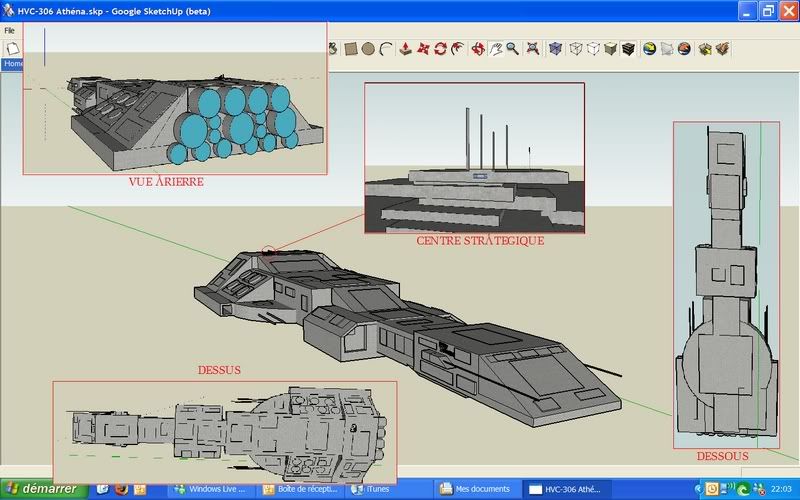Image resolution: width=800 pixels, height=500 pixels.
Task: Launch Firefox from the quick launch bar
Action: 121,489
